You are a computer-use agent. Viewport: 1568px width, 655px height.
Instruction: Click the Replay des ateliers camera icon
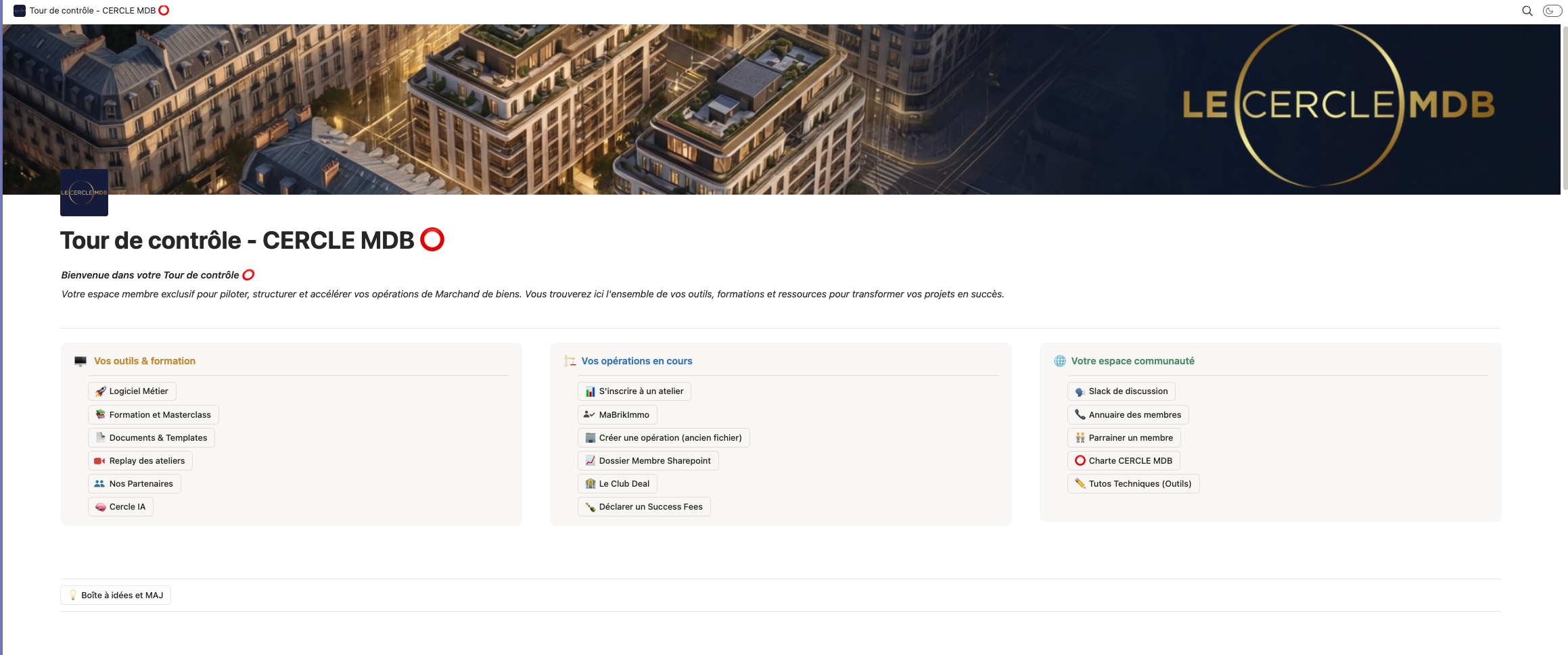[x=100, y=461]
